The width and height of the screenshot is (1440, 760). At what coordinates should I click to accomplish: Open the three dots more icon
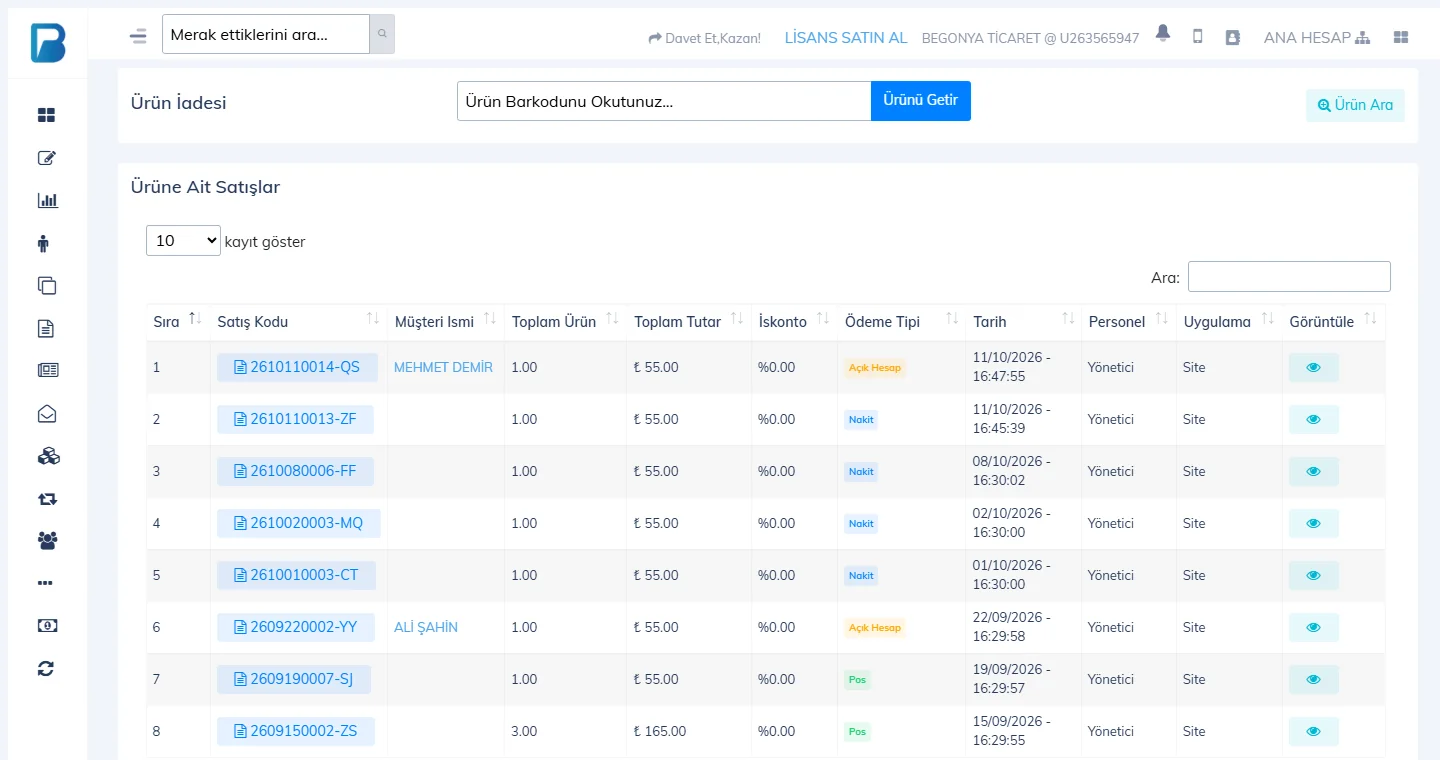(x=45, y=583)
